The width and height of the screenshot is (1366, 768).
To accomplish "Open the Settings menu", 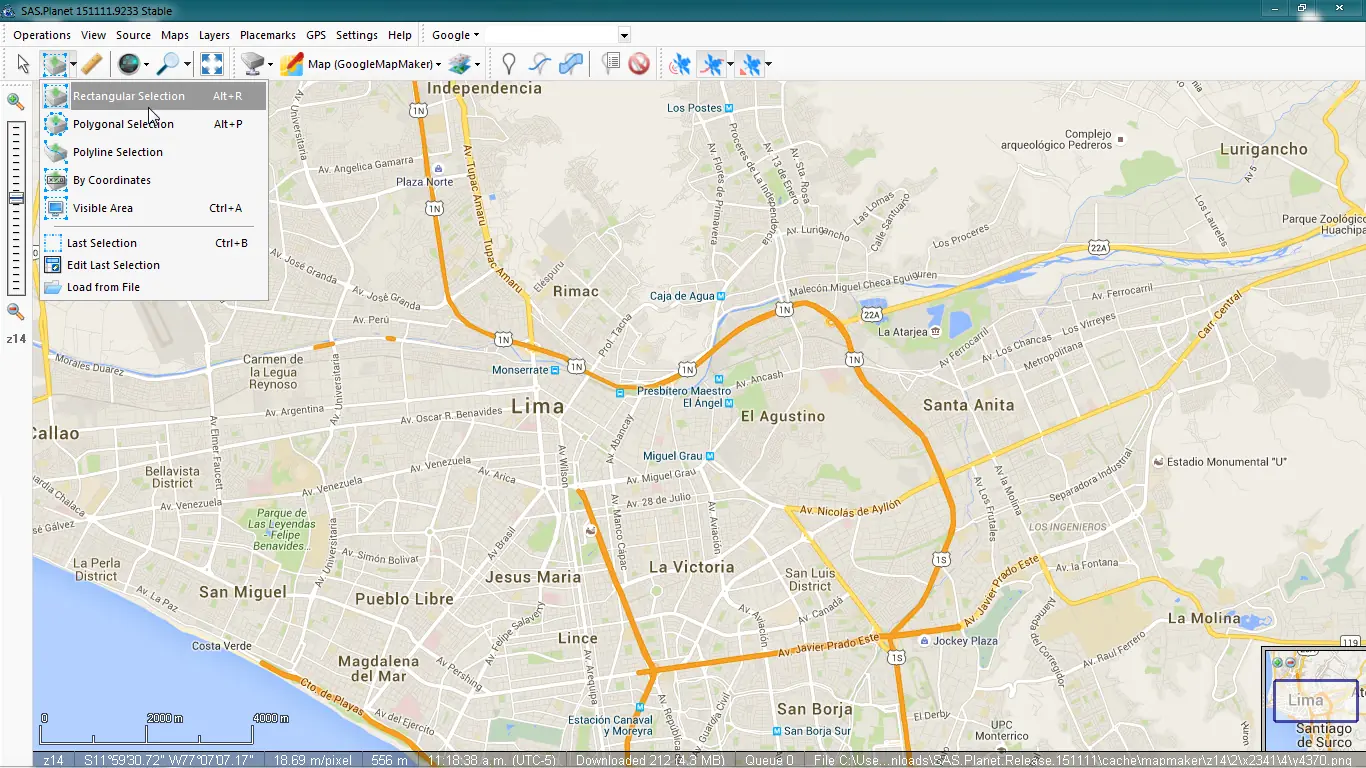I will (x=357, y=35).
